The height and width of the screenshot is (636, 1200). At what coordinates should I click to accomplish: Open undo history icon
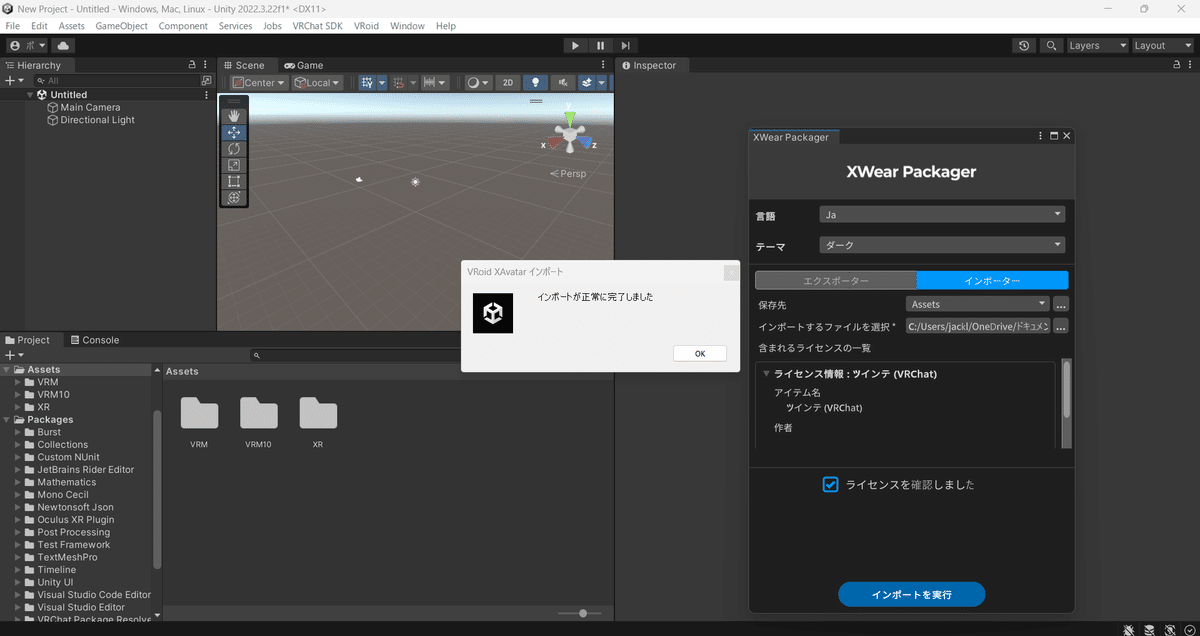click(x=1024, y=45)
